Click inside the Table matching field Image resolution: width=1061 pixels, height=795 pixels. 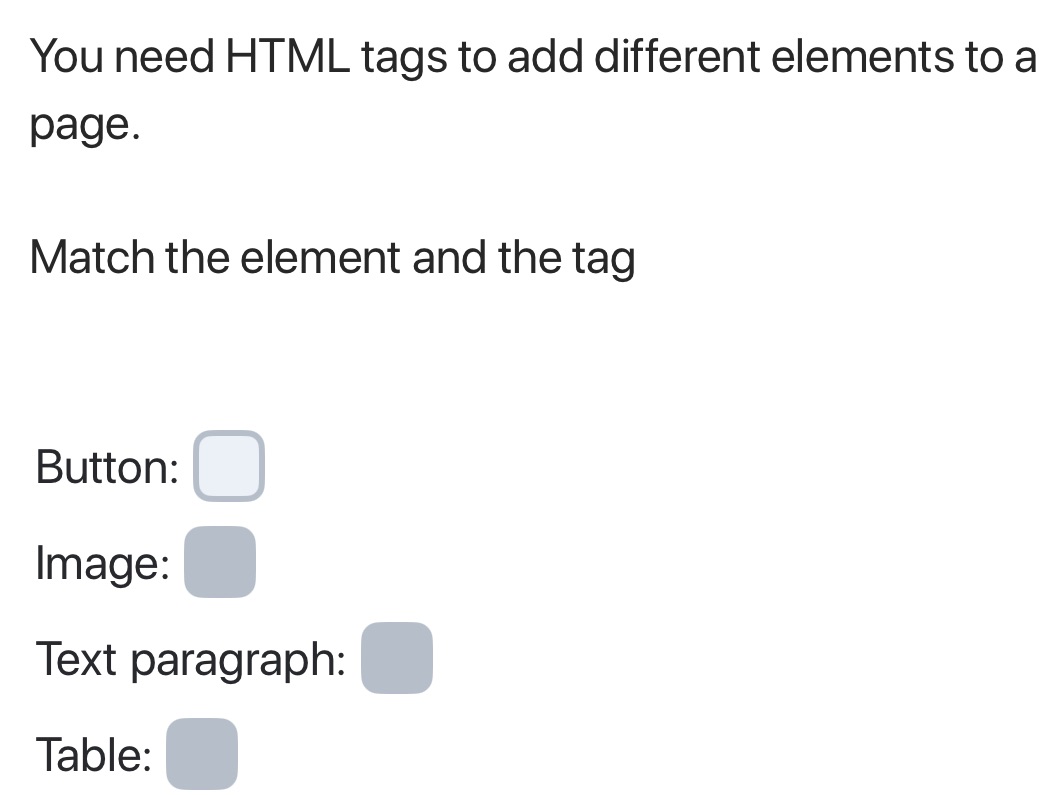click(x=203, y=754)
